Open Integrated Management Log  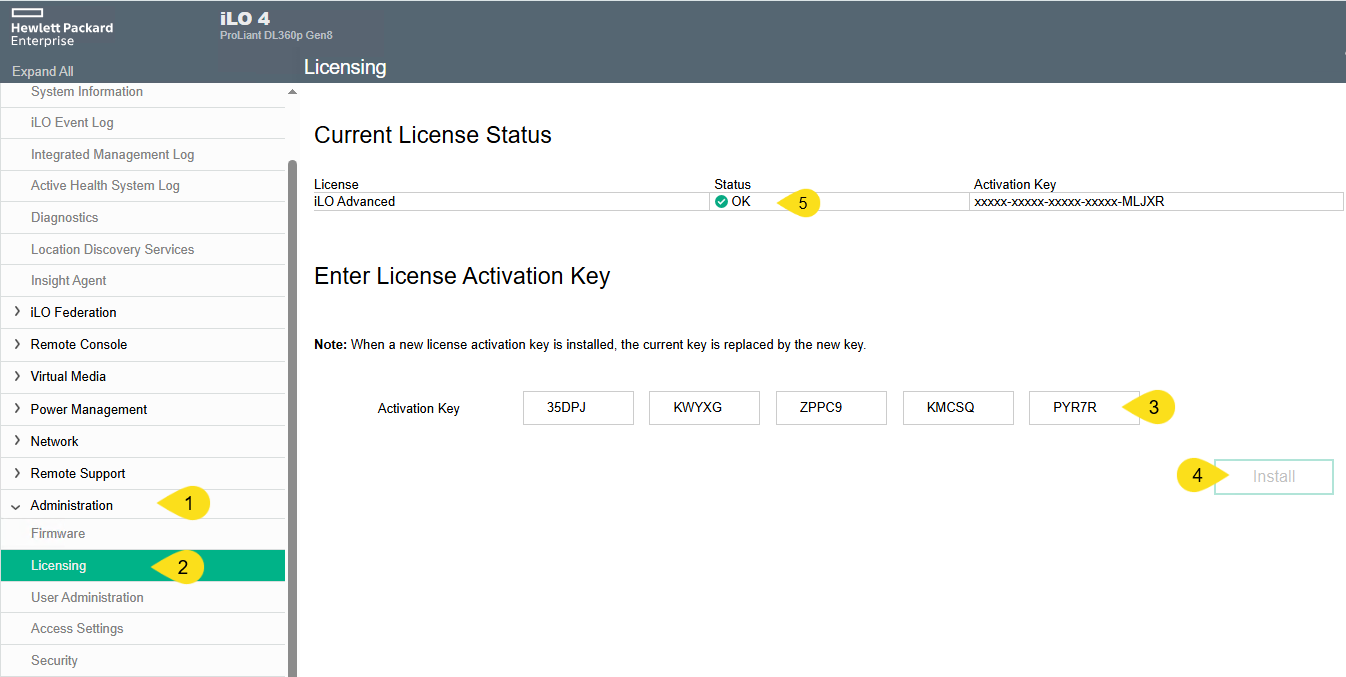tap(113, 155)
